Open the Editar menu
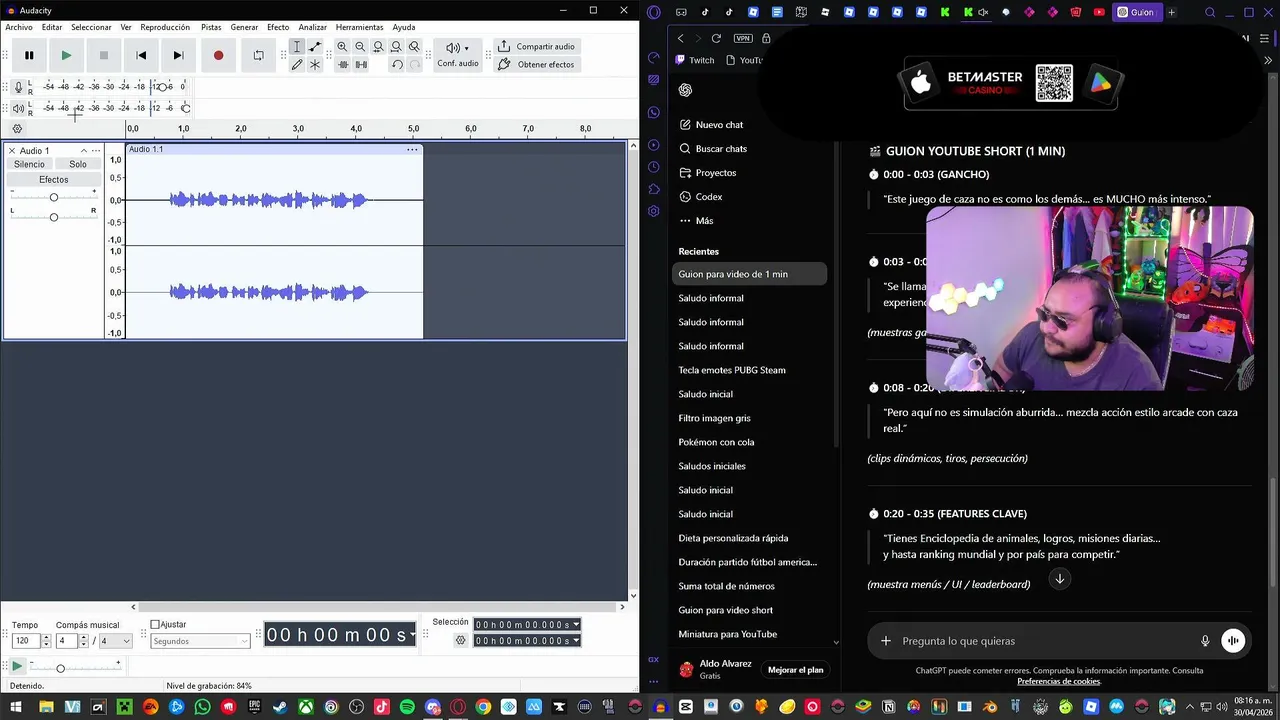The width and height of the screenshot is (1280, 720). pyautogui.click(x=52, y=27)
